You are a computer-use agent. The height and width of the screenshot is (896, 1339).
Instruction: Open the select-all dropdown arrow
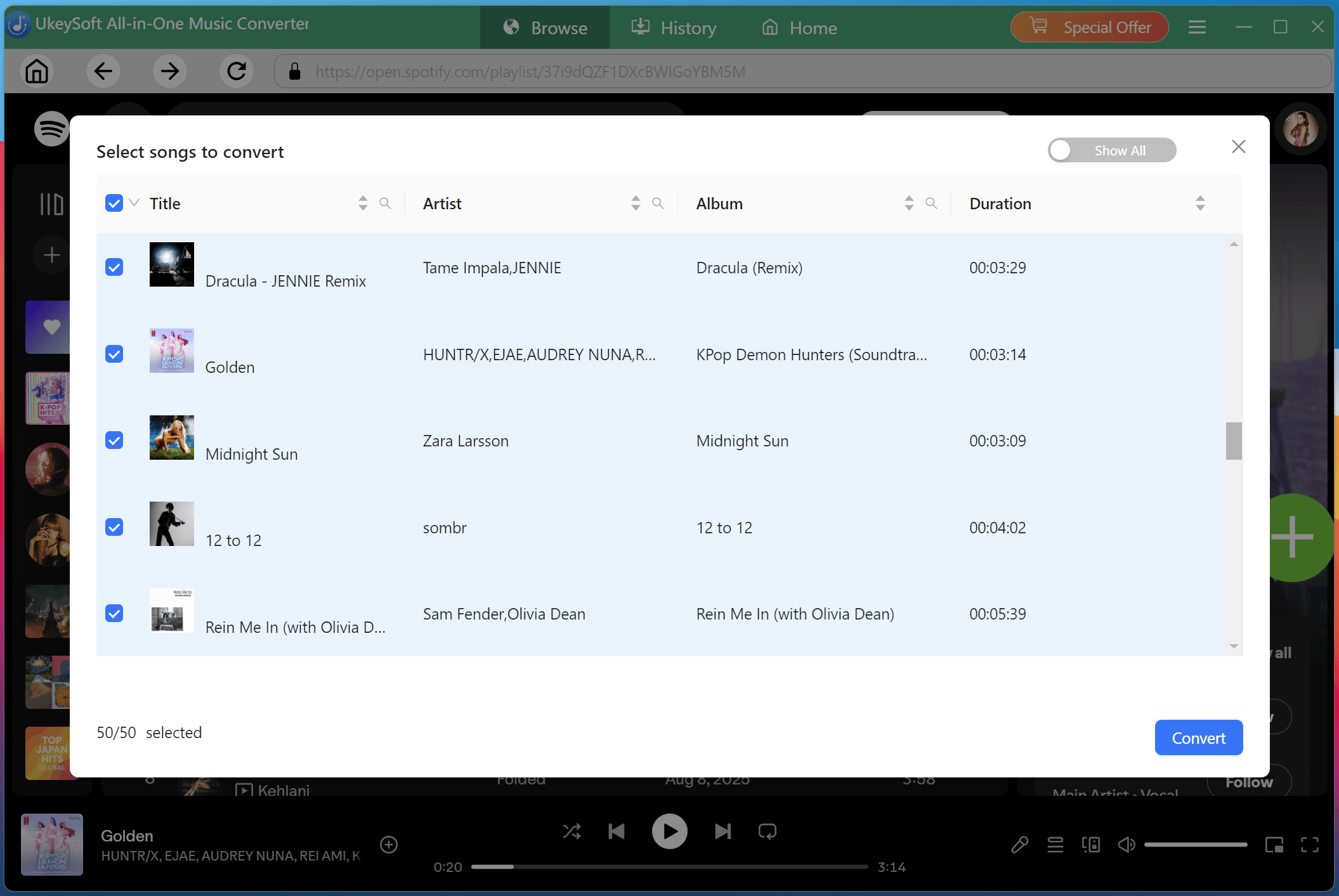[x=134, y=203]
